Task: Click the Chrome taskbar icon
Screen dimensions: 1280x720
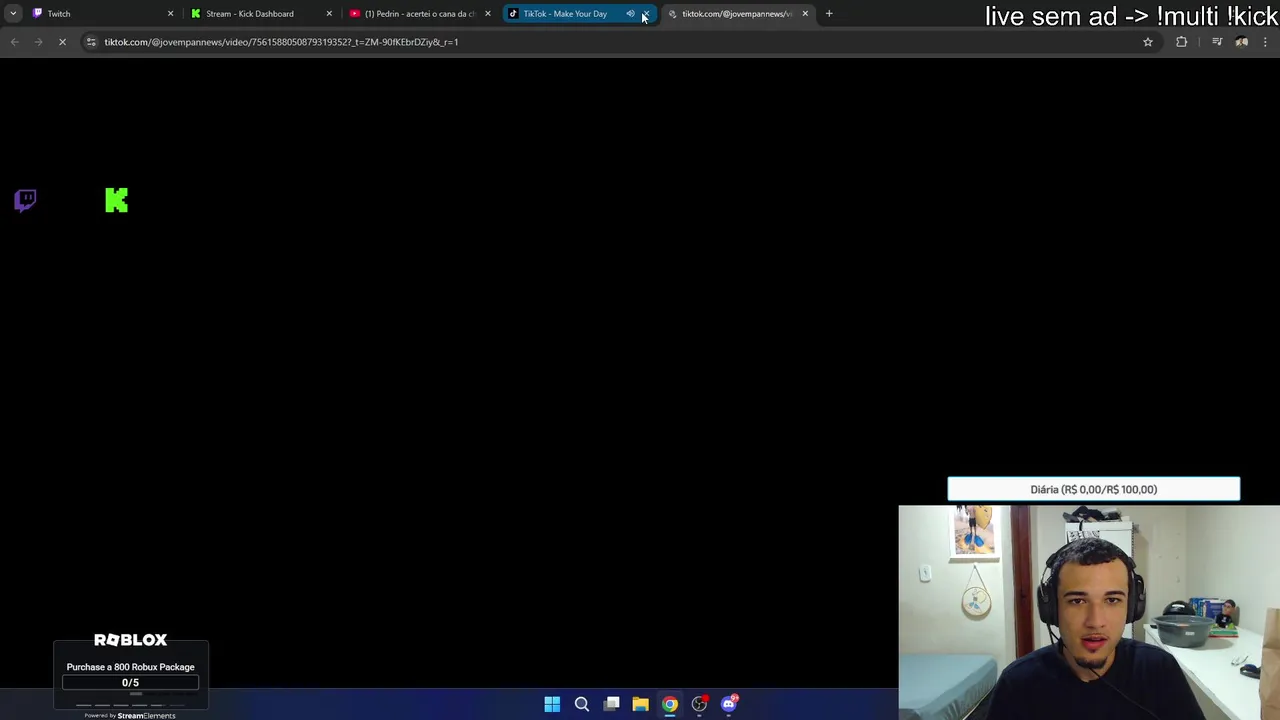Action: coord(670,704)
